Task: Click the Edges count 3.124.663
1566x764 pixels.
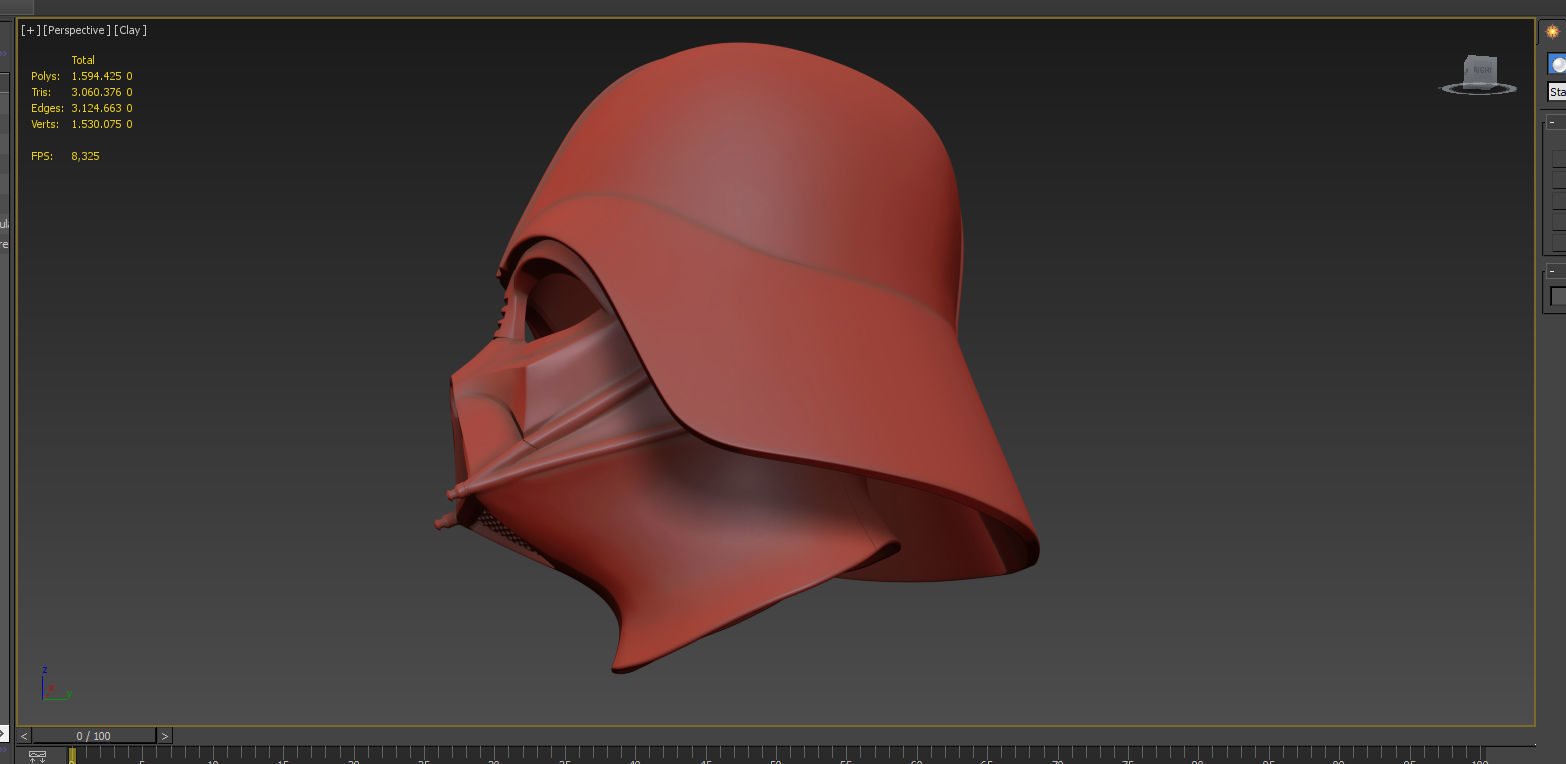Action: pos(98,108)
